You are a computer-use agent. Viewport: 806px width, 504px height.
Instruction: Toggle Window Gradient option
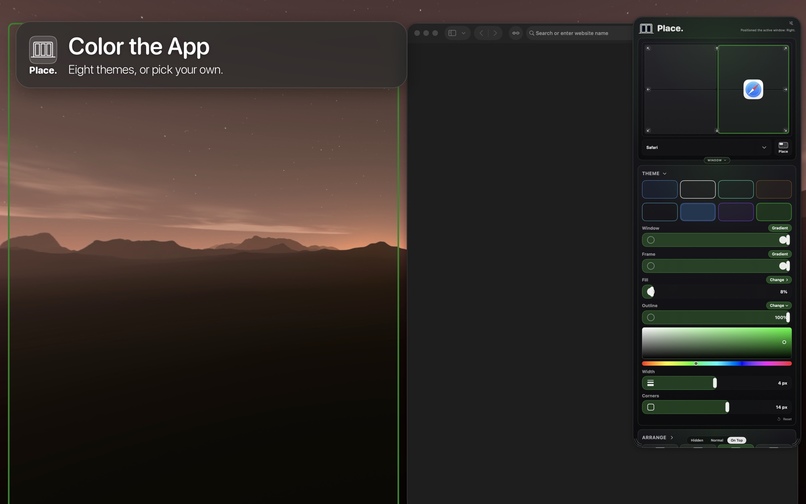780,228
